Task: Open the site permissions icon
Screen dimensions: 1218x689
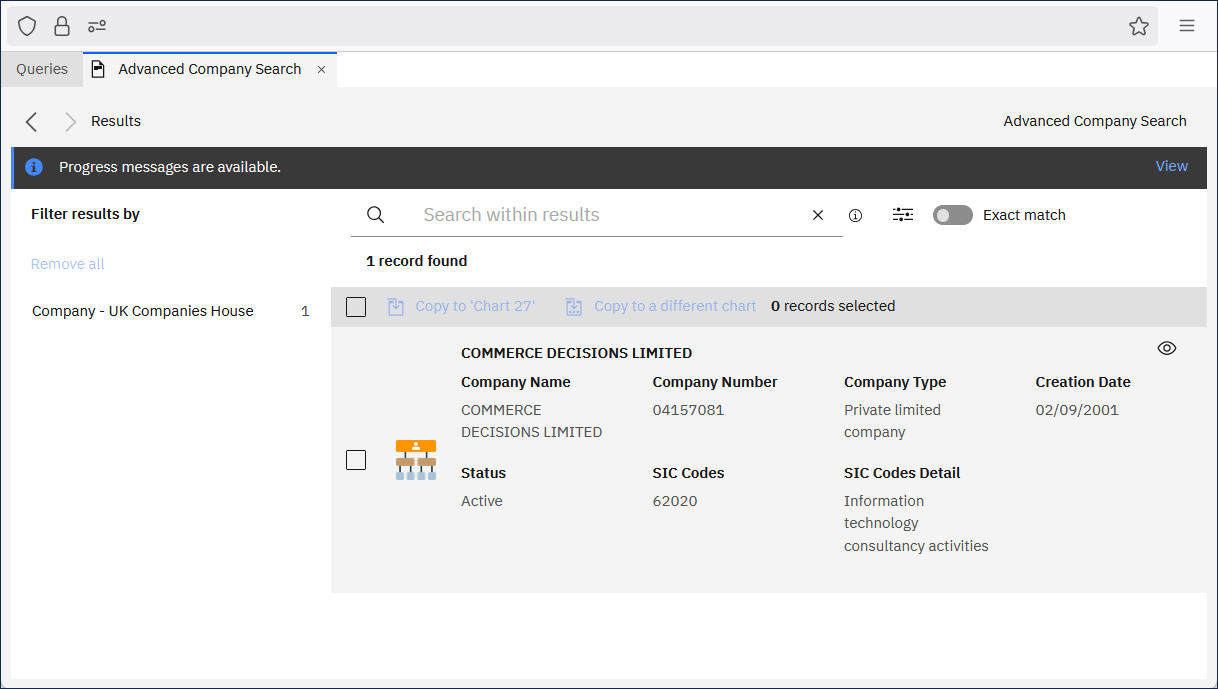Action: point(97,26)
